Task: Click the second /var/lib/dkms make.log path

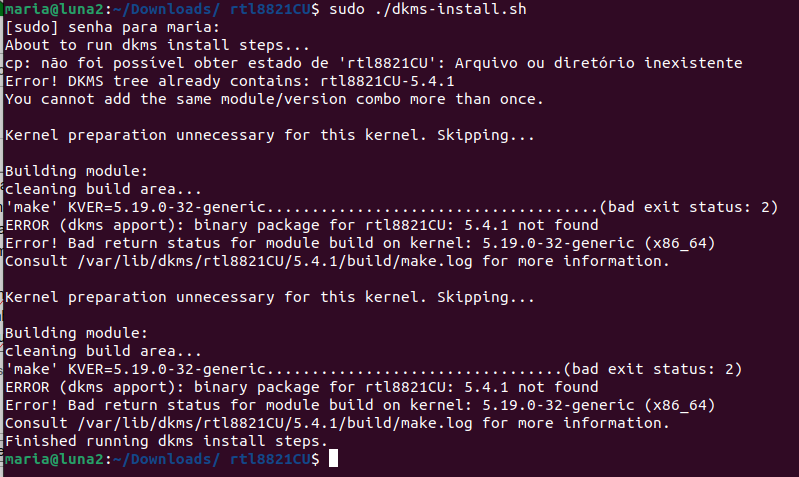Action: 275,423
